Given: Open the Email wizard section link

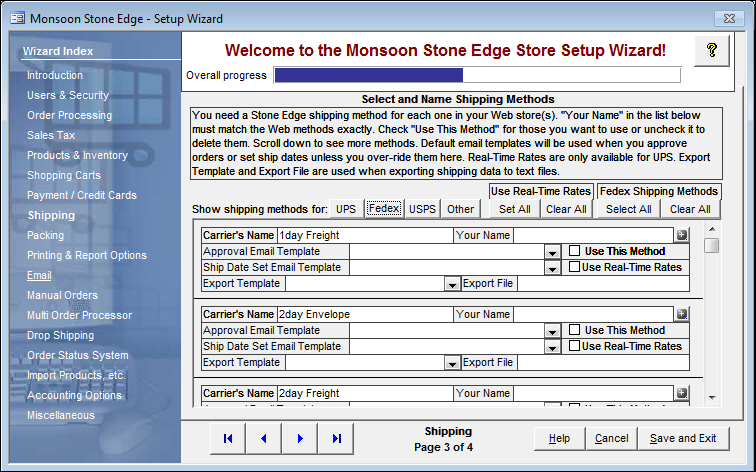Looking at the screenshot, I should coord(39,275).
